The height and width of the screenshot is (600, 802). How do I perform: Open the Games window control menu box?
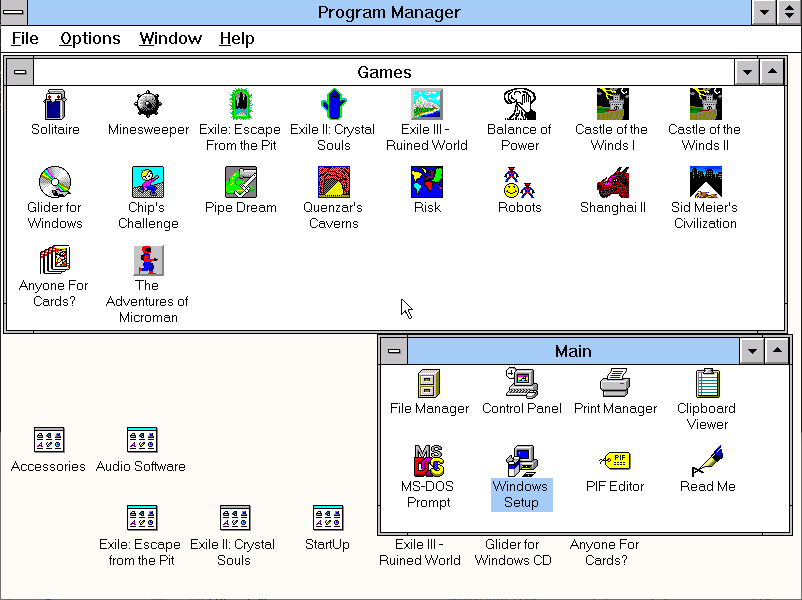pos(20,72)
